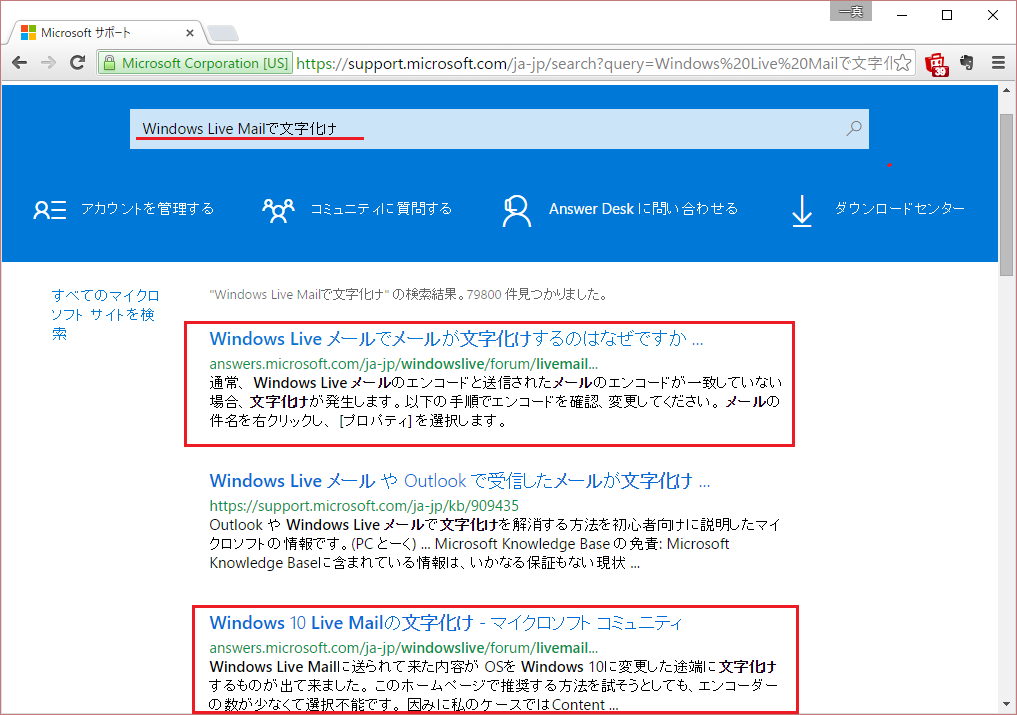View the green lock site security icon
The image size is (1017, 715).
point(109,63)
